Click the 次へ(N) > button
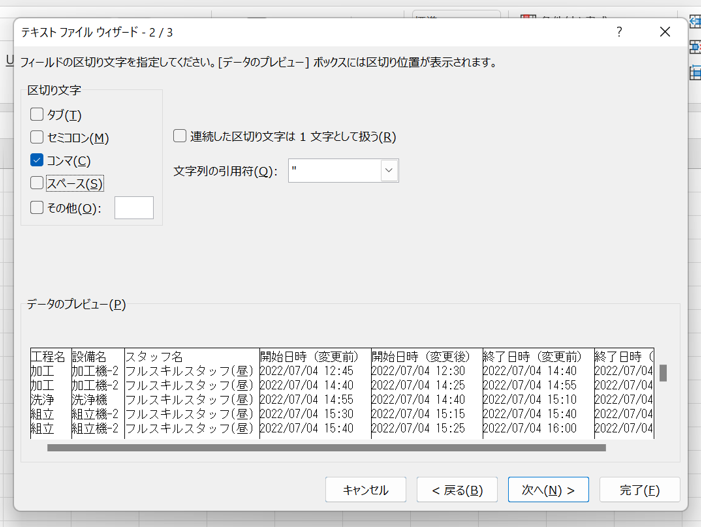 click(x=548, y=490)
